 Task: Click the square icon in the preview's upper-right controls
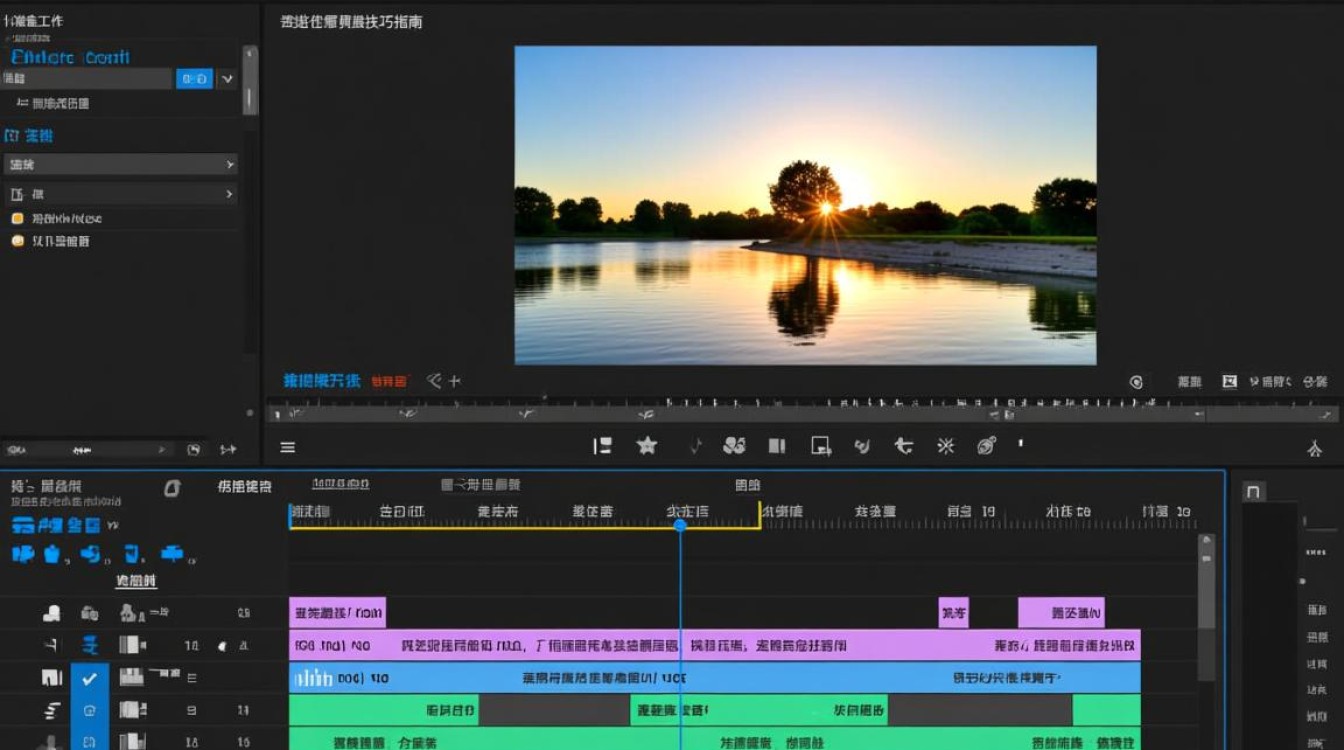[1229, 382]
